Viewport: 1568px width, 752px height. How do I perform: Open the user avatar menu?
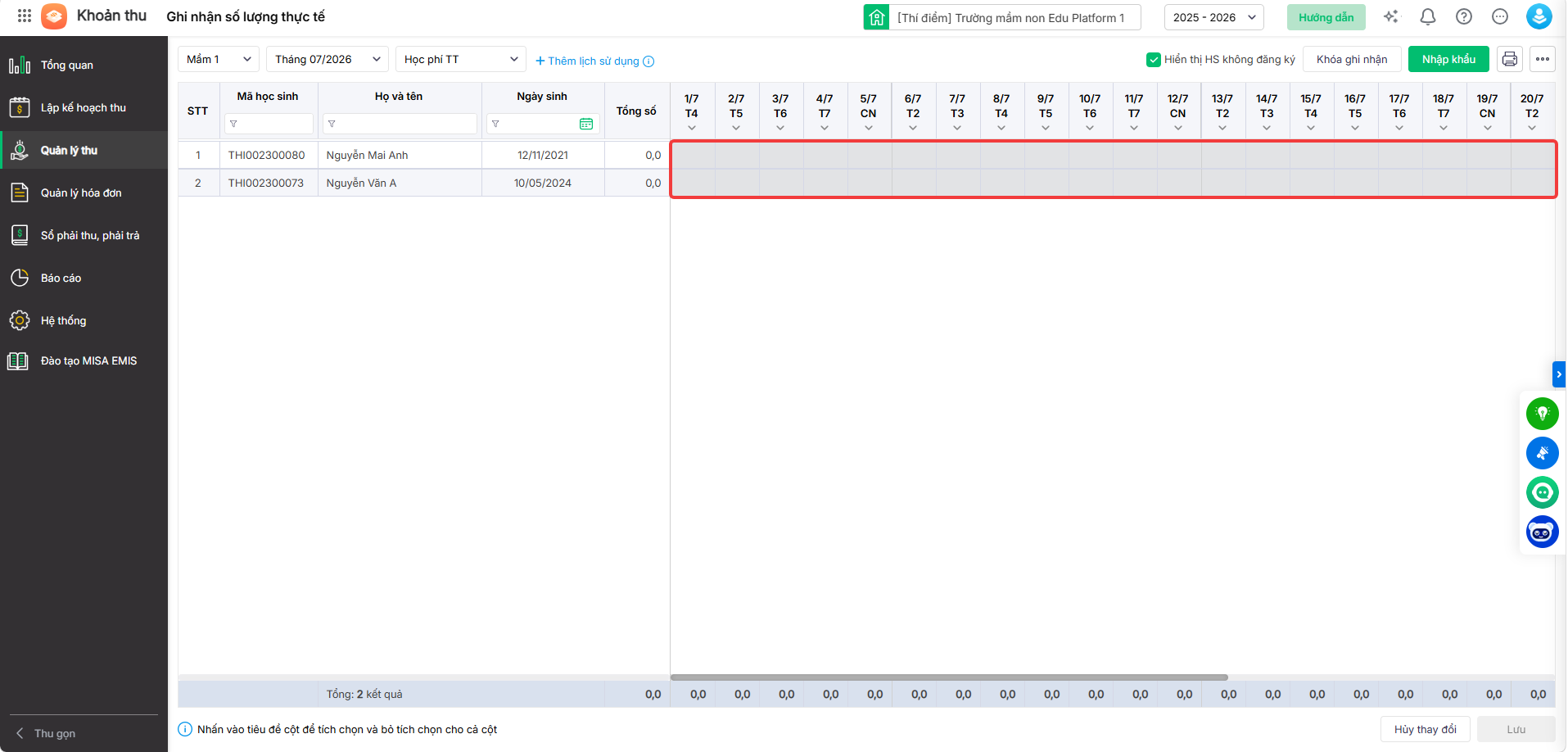pos(1539,16)
